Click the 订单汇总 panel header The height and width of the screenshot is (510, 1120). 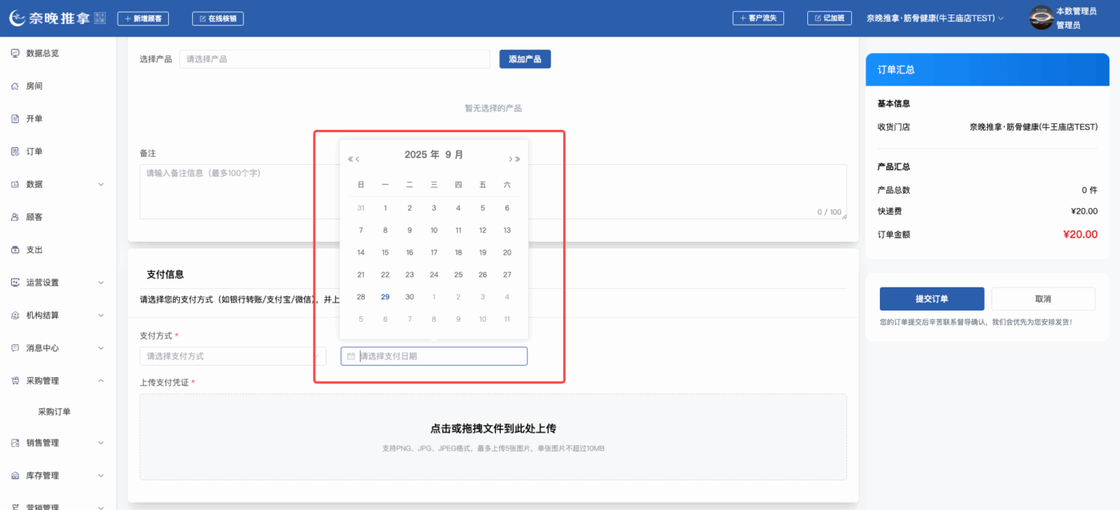[x=987, y=69]
